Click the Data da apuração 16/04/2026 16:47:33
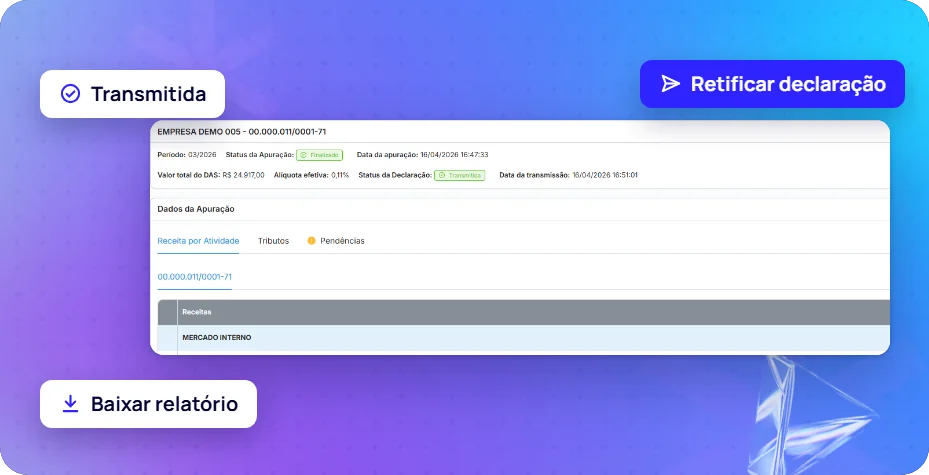 click(422, 155)
